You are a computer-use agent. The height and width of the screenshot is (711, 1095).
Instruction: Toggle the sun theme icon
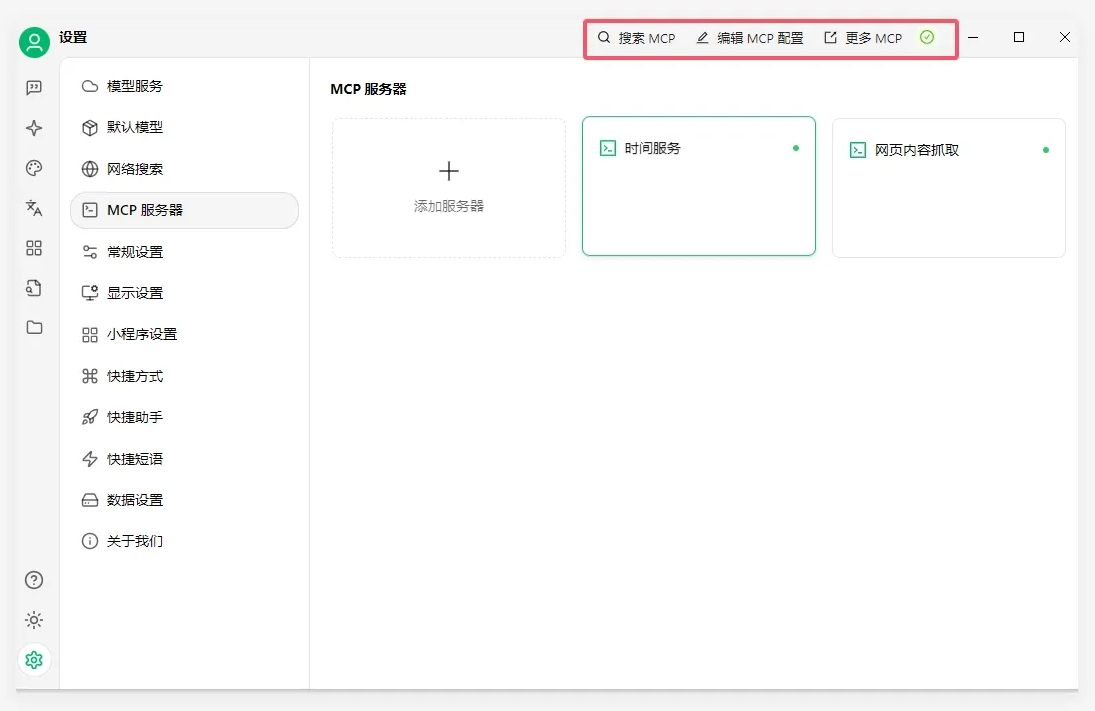[x=34, y=620]
